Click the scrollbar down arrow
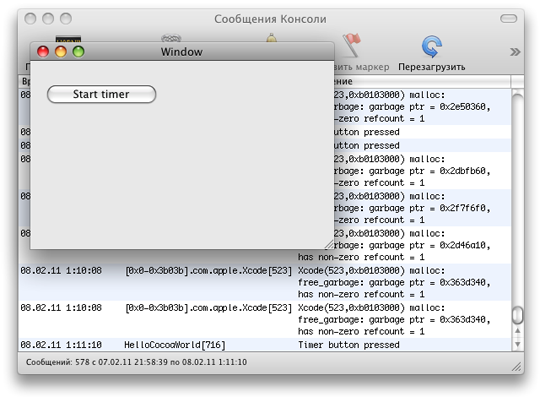Viewport: 540px width, 397px height. [x=517, y=344]
